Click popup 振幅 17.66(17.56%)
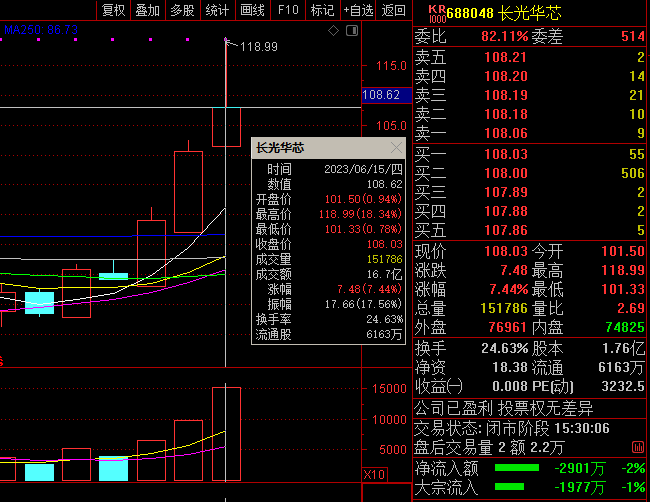The image size is (650, 502). click(x=363, y=304)
